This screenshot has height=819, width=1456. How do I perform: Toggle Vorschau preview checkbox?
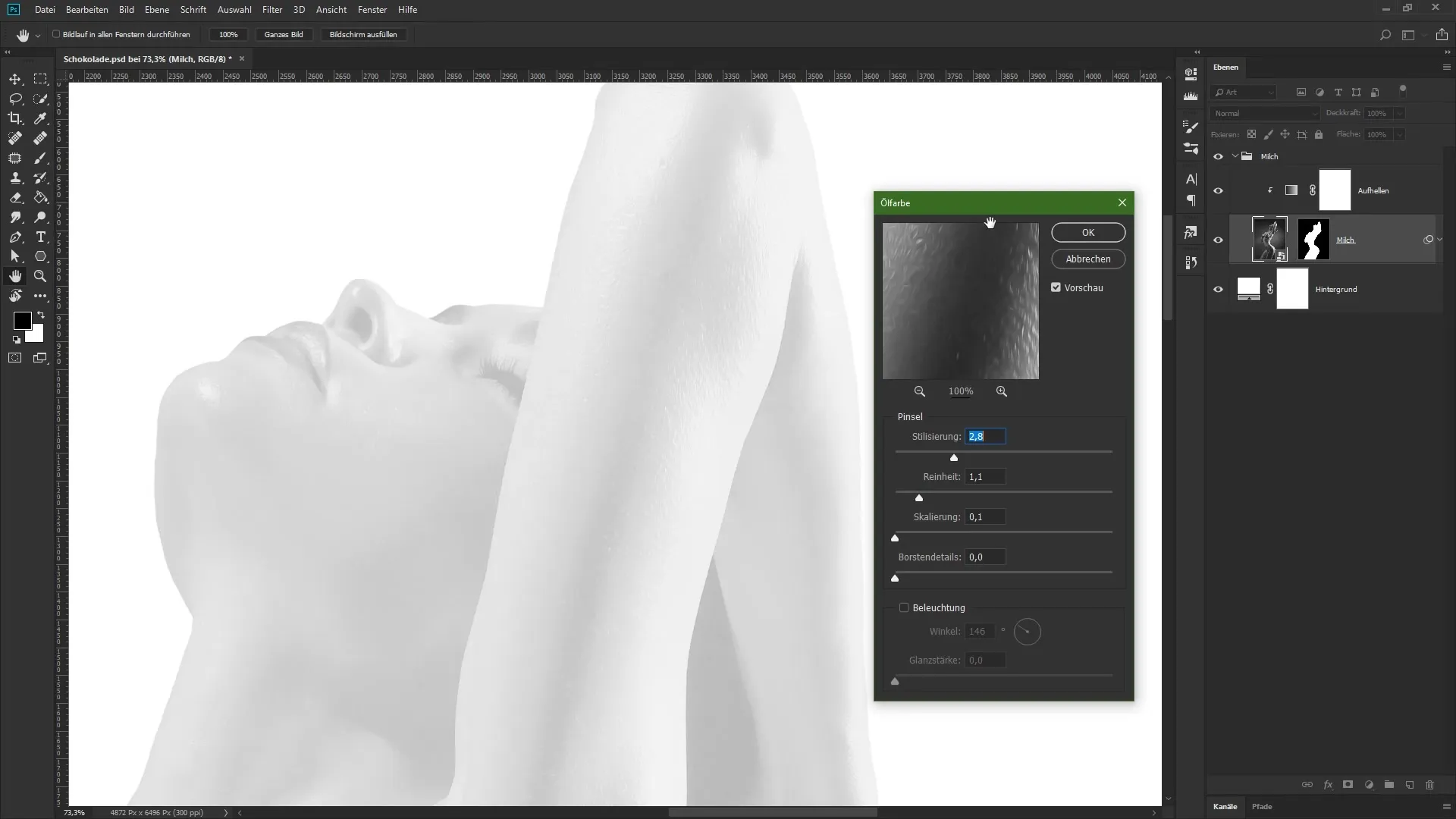point(1056,287)
